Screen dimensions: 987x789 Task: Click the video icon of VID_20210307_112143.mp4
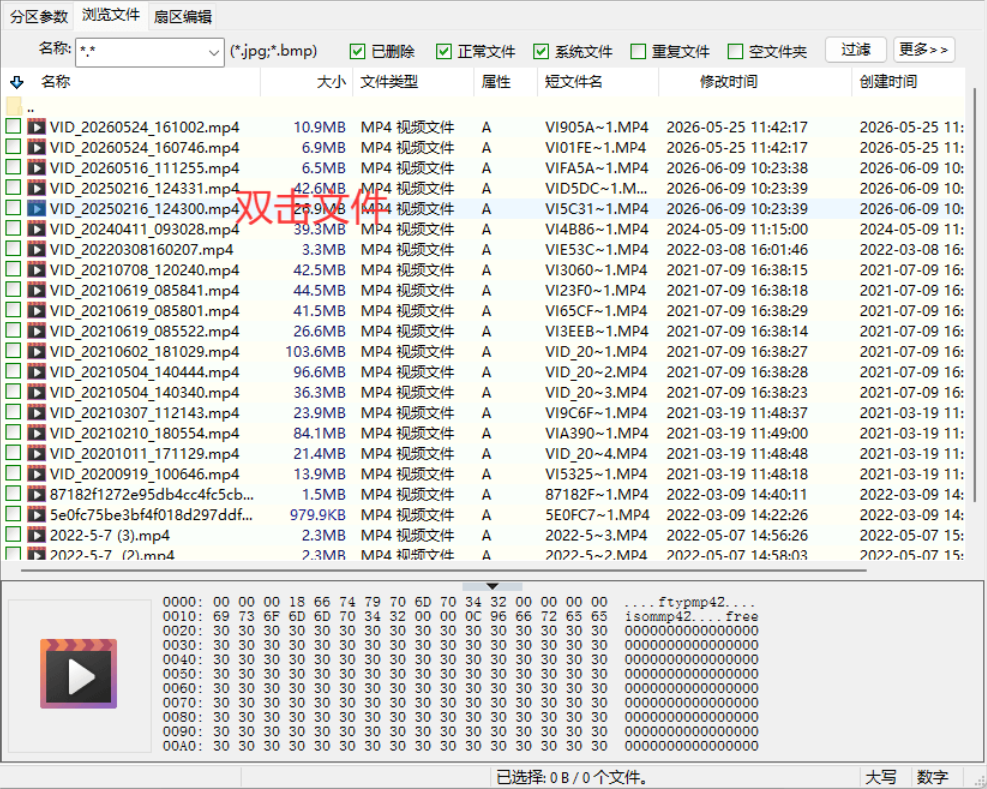pyautogui.click(x=37, y=412)
